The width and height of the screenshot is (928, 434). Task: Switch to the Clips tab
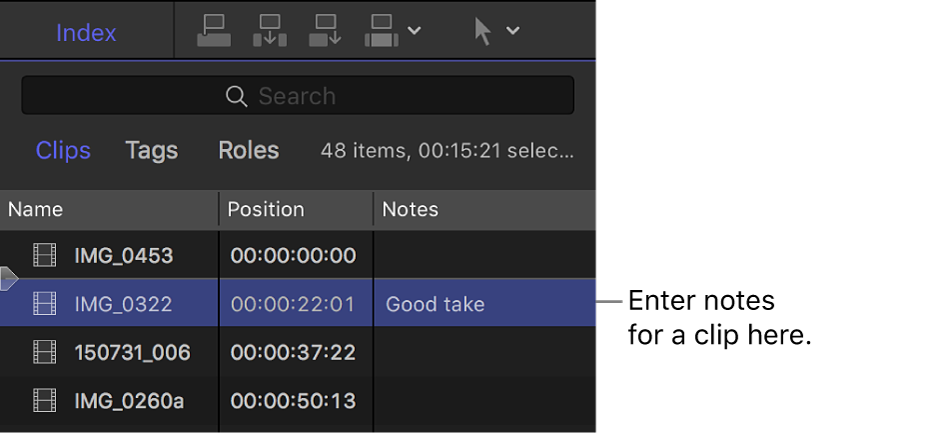[63, 151]
